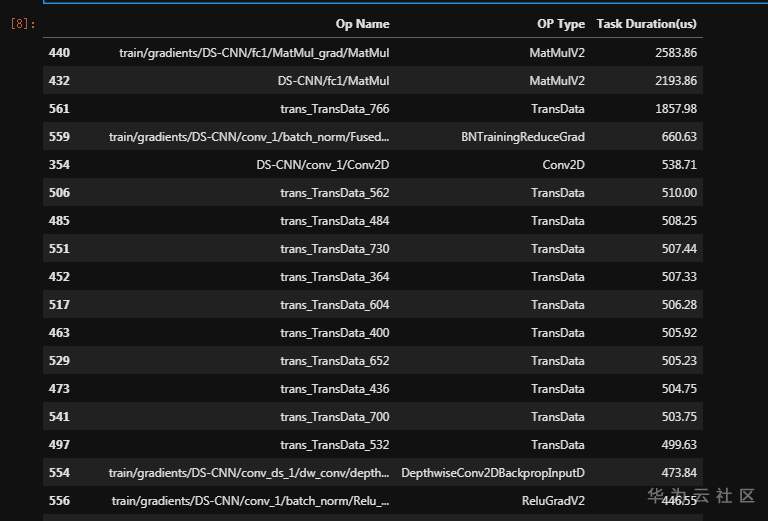
Task: Click op name trans_TransData_562
Action: click(x=335, y=193)
